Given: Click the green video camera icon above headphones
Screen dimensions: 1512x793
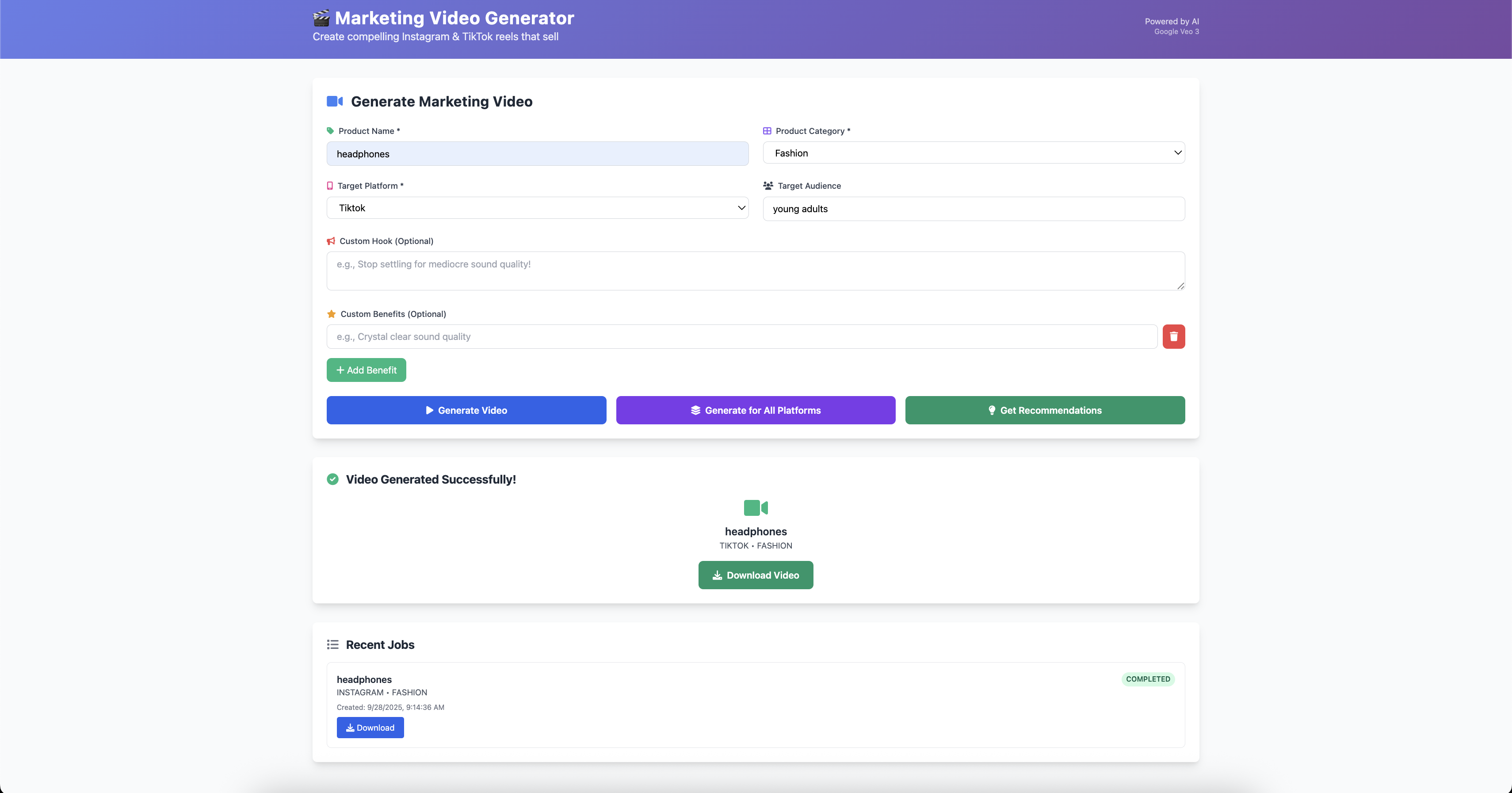Looking at the screenshot, I should point(756,507).
